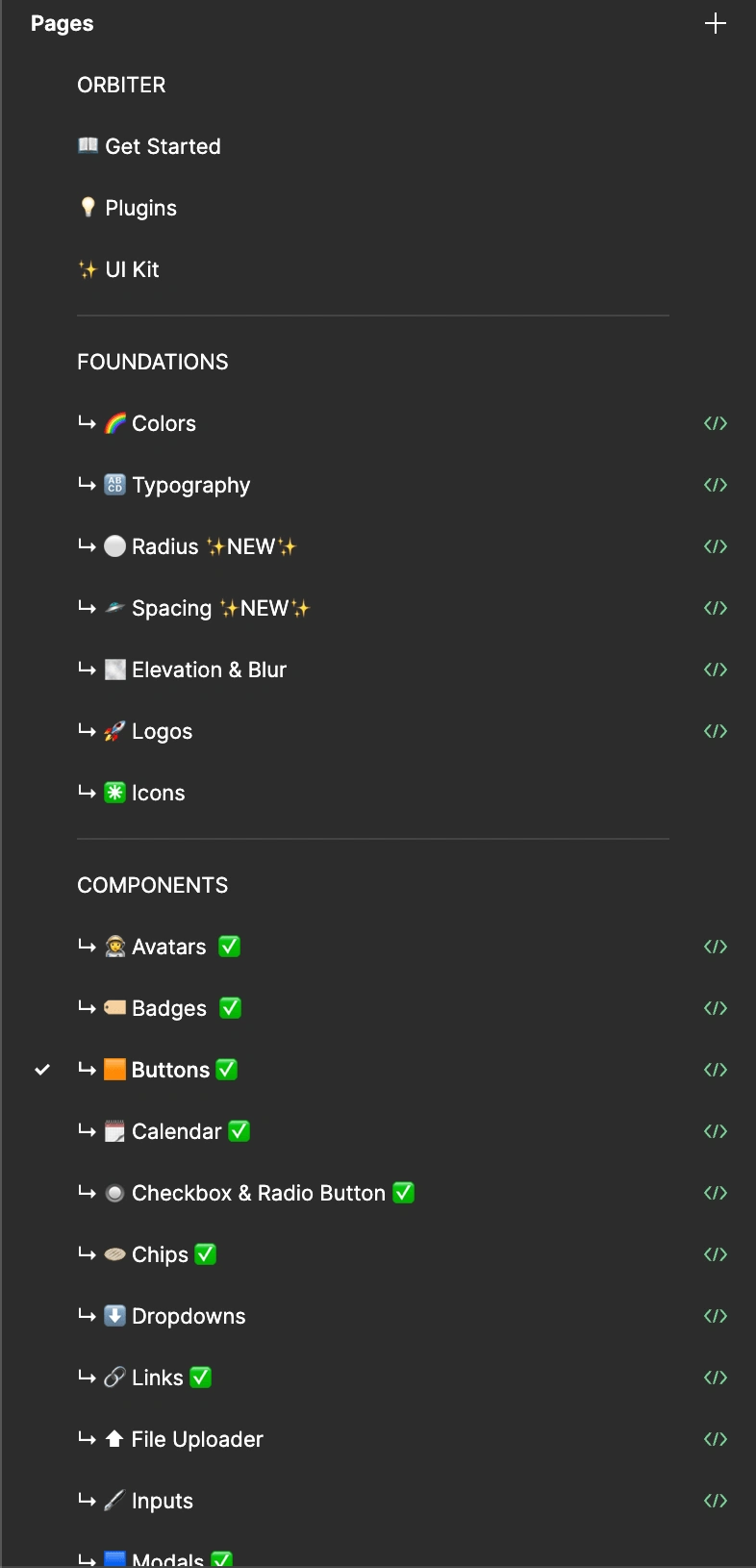
Task: Add a new page with plus icon
Action: click(715, 24)
